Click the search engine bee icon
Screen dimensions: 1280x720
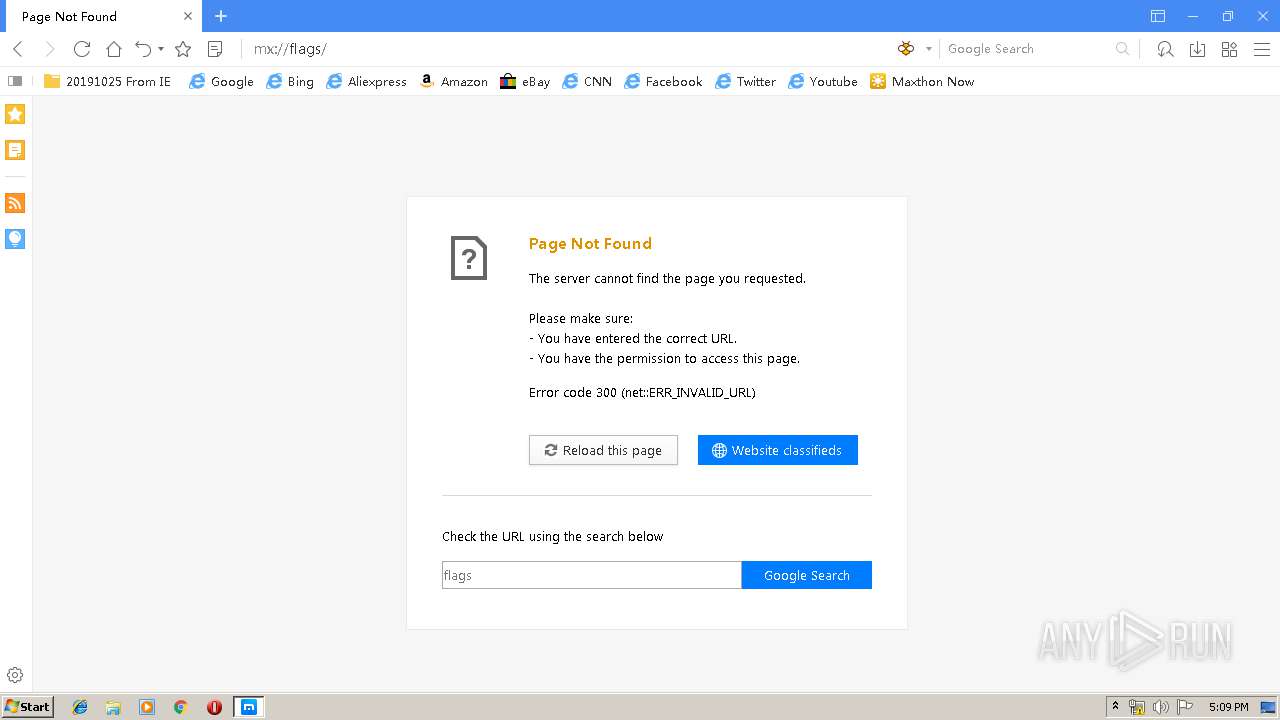pyautogui.click(x=906, y=49)
